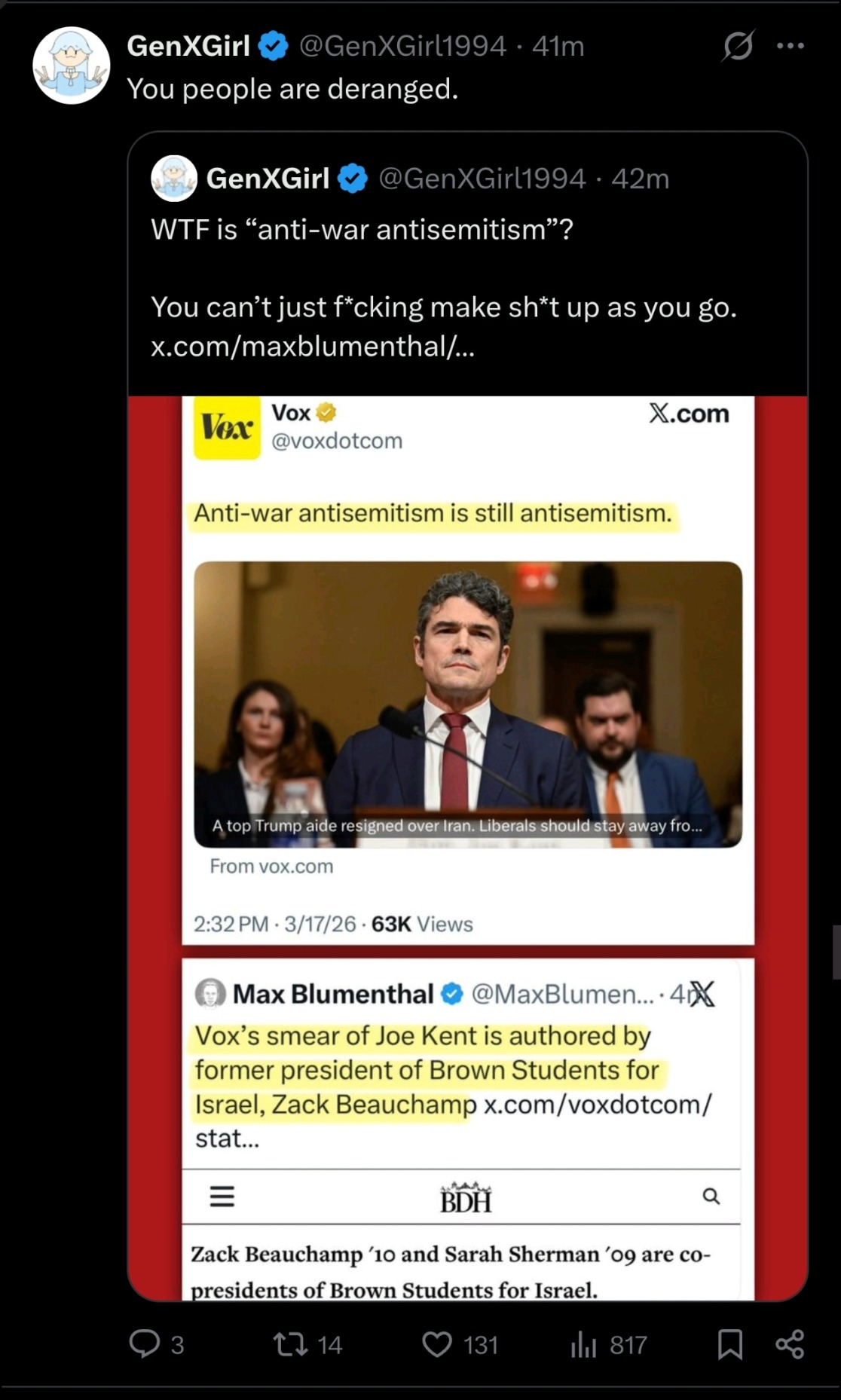Click GenXGirl avatar in quoted post
This screenshot has height=1400, width=841.
(174, 179)
